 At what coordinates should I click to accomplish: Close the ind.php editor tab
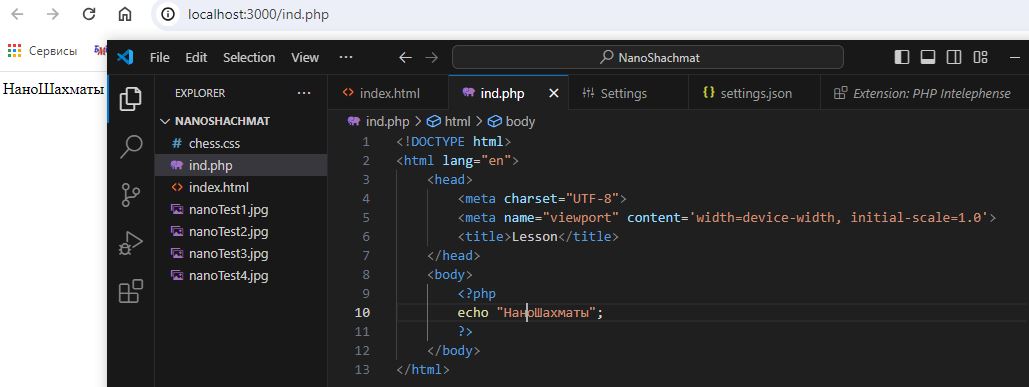click(x=553, y=93)
